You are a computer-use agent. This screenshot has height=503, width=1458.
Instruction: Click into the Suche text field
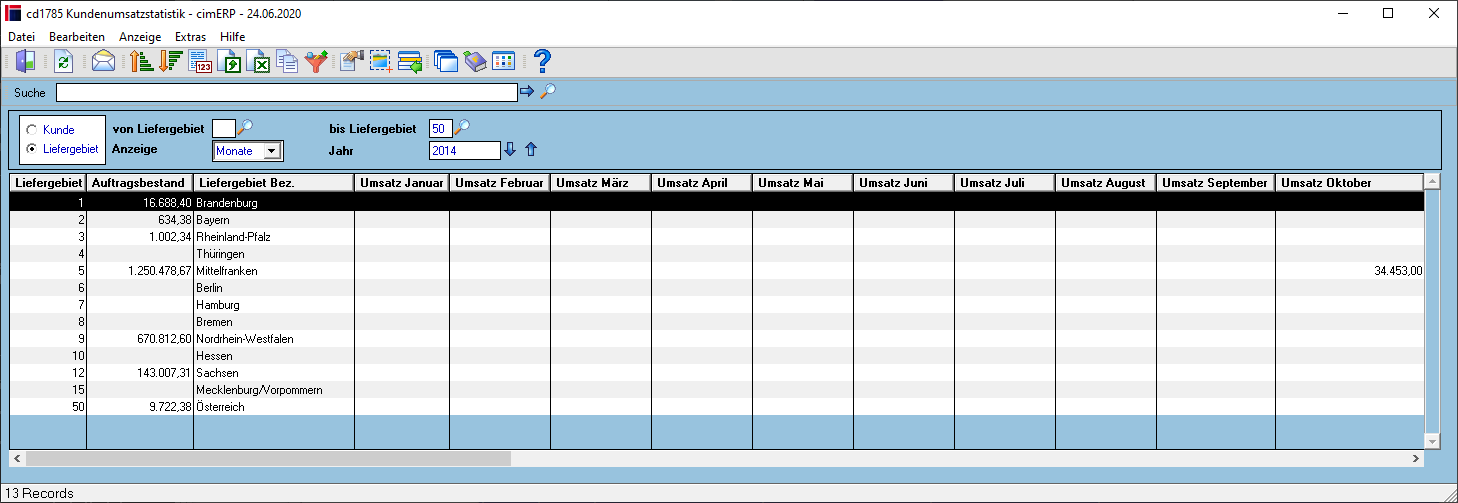point(287,92)
